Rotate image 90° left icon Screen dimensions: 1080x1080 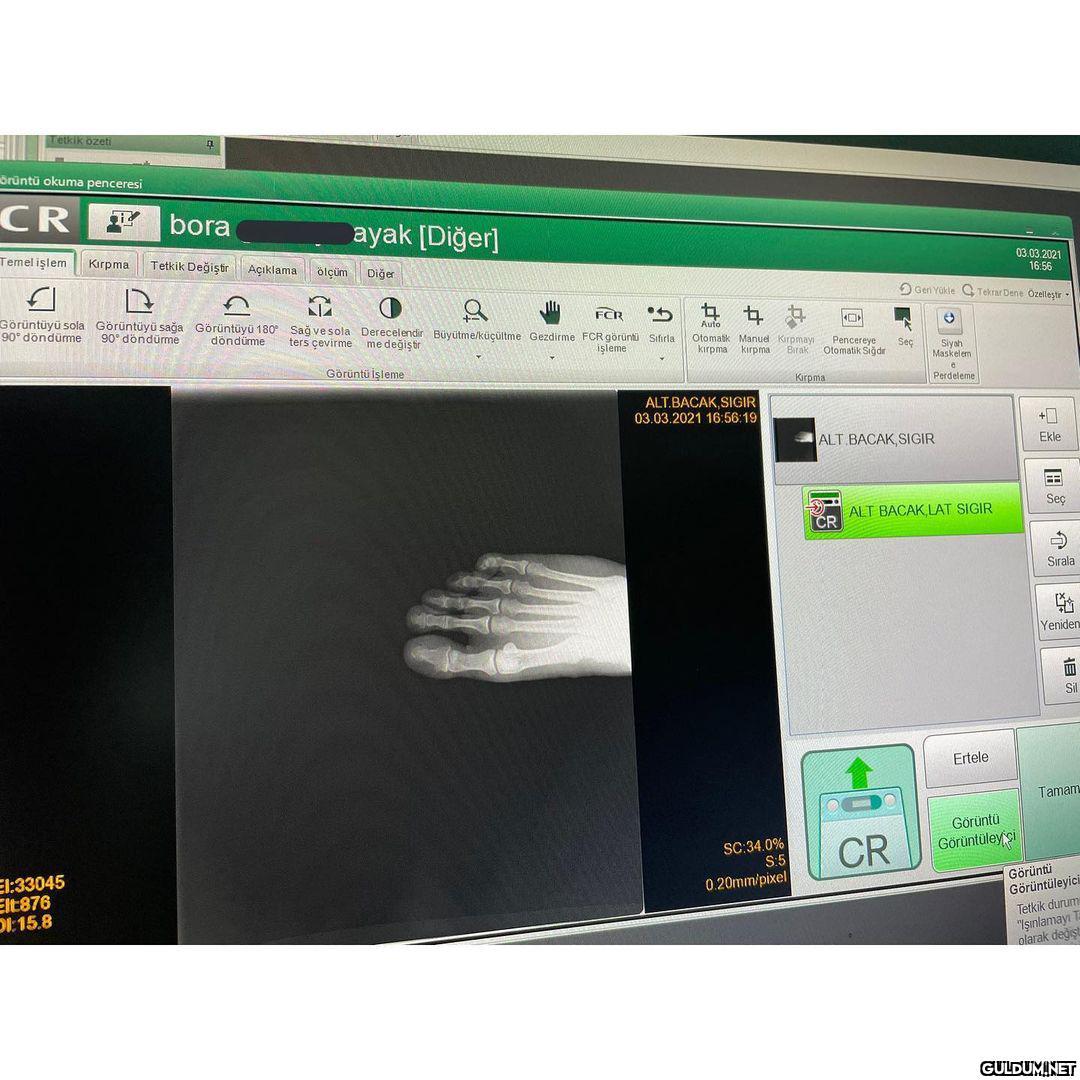41,300
